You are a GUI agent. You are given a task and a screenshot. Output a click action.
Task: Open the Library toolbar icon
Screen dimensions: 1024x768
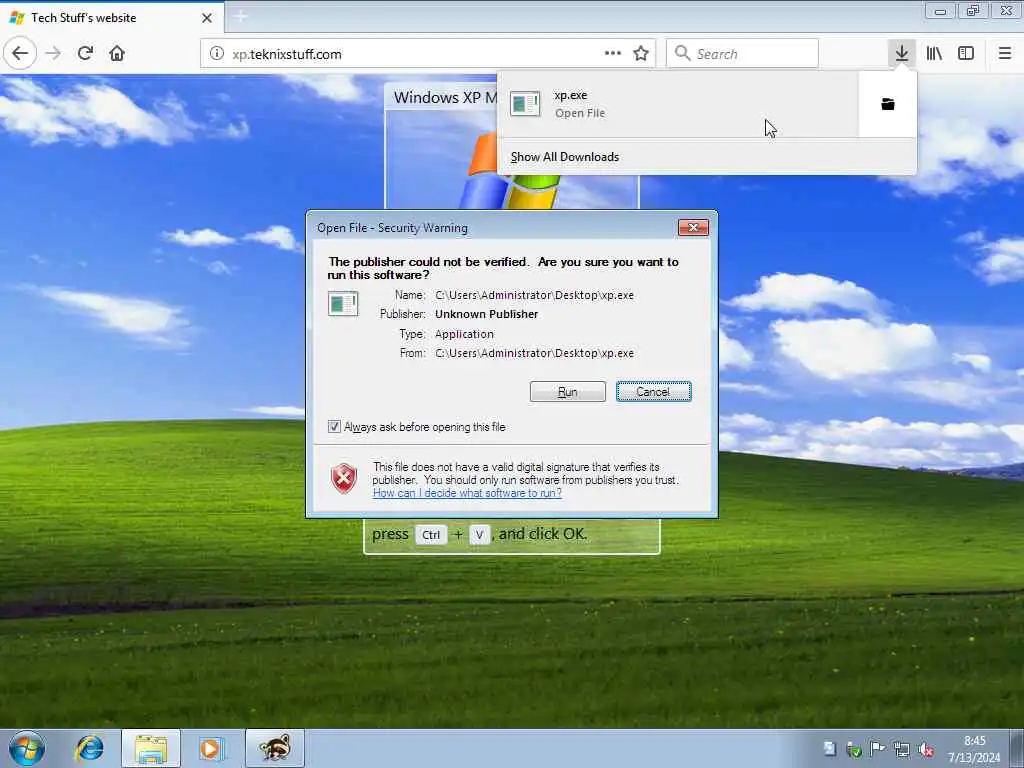[x=934, y=53]
